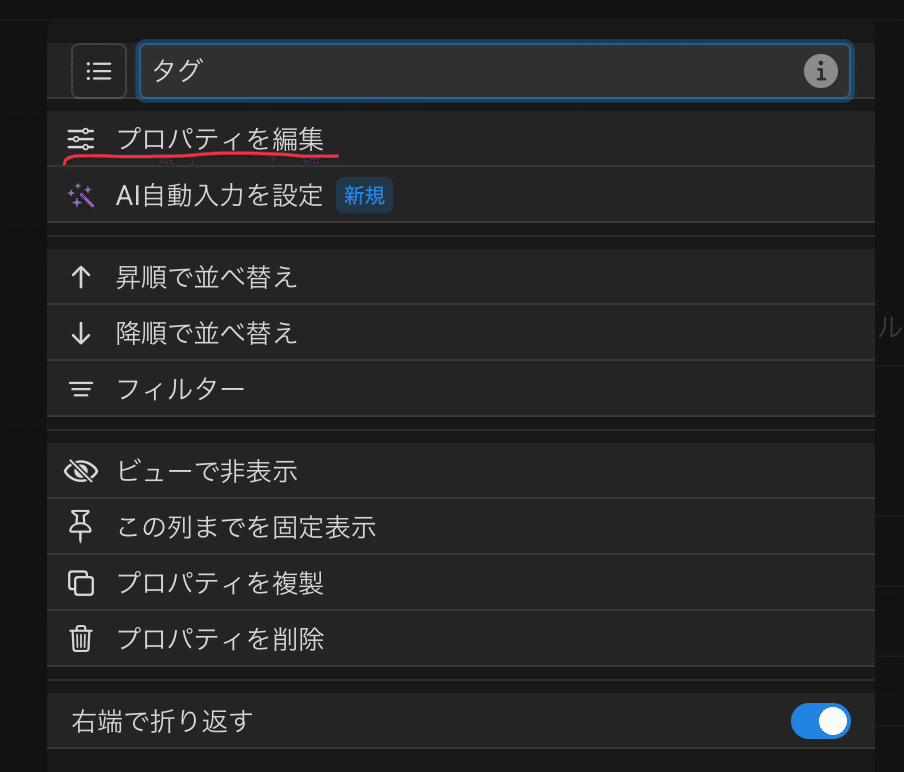Click the trash can delete icon
The height and width of the screenshot is (772, 904).
click(81, 639)
